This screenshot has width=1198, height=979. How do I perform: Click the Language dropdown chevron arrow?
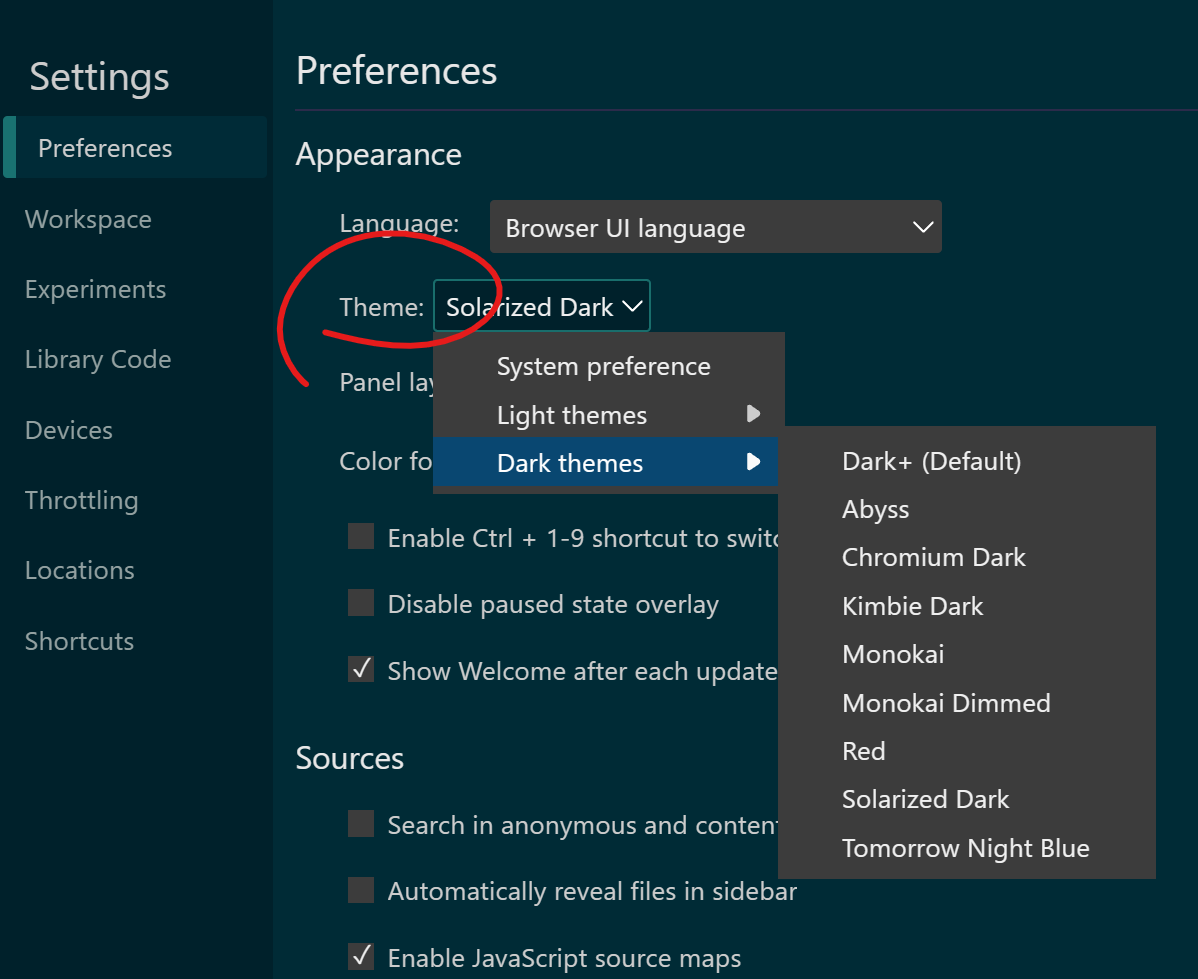(923, 227)
